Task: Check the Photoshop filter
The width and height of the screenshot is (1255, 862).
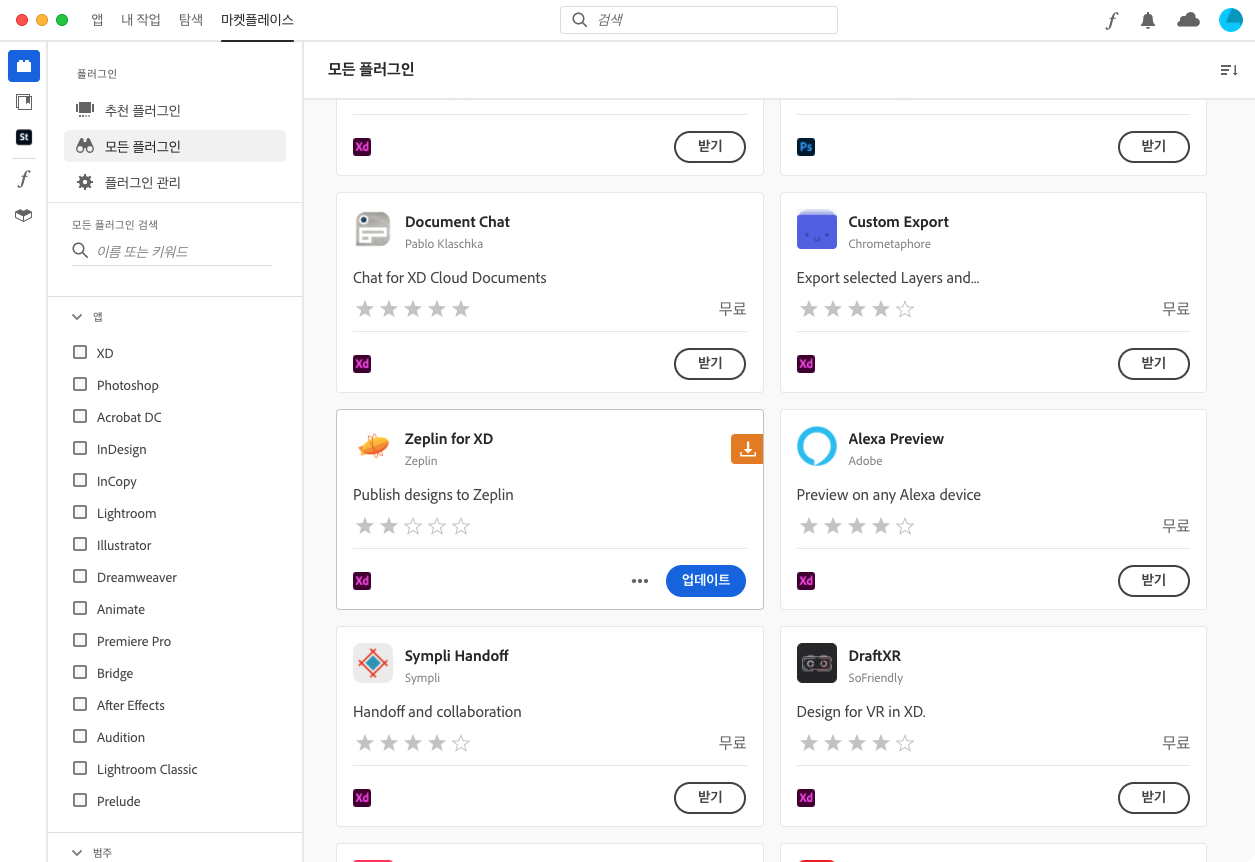Action: coord(80,384)
